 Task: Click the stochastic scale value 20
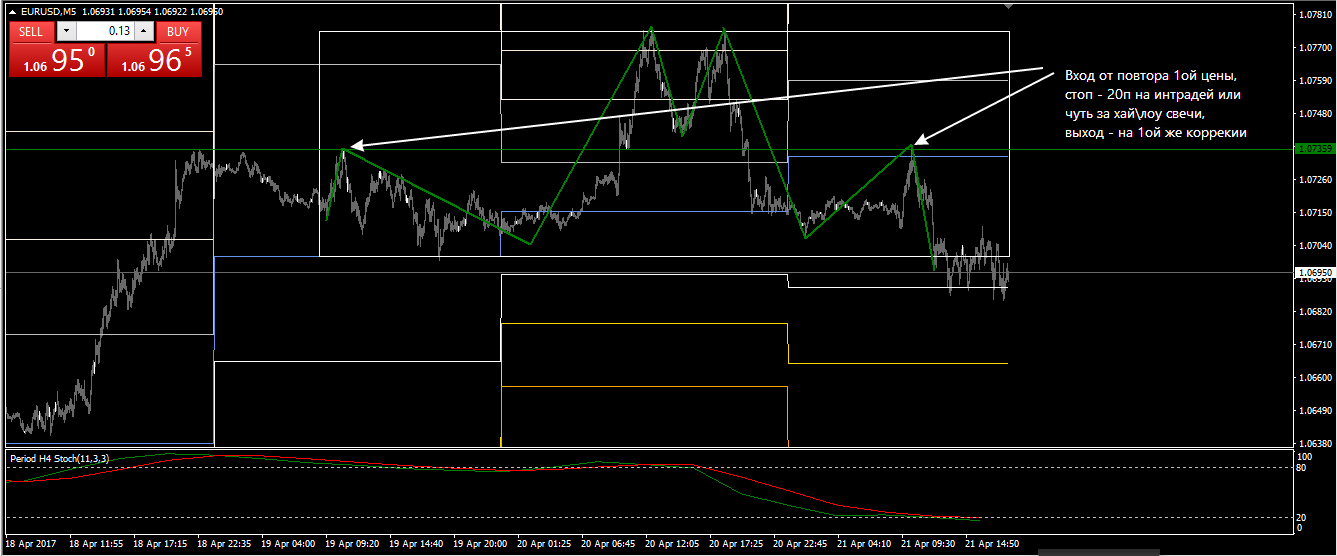(1301, 517)
